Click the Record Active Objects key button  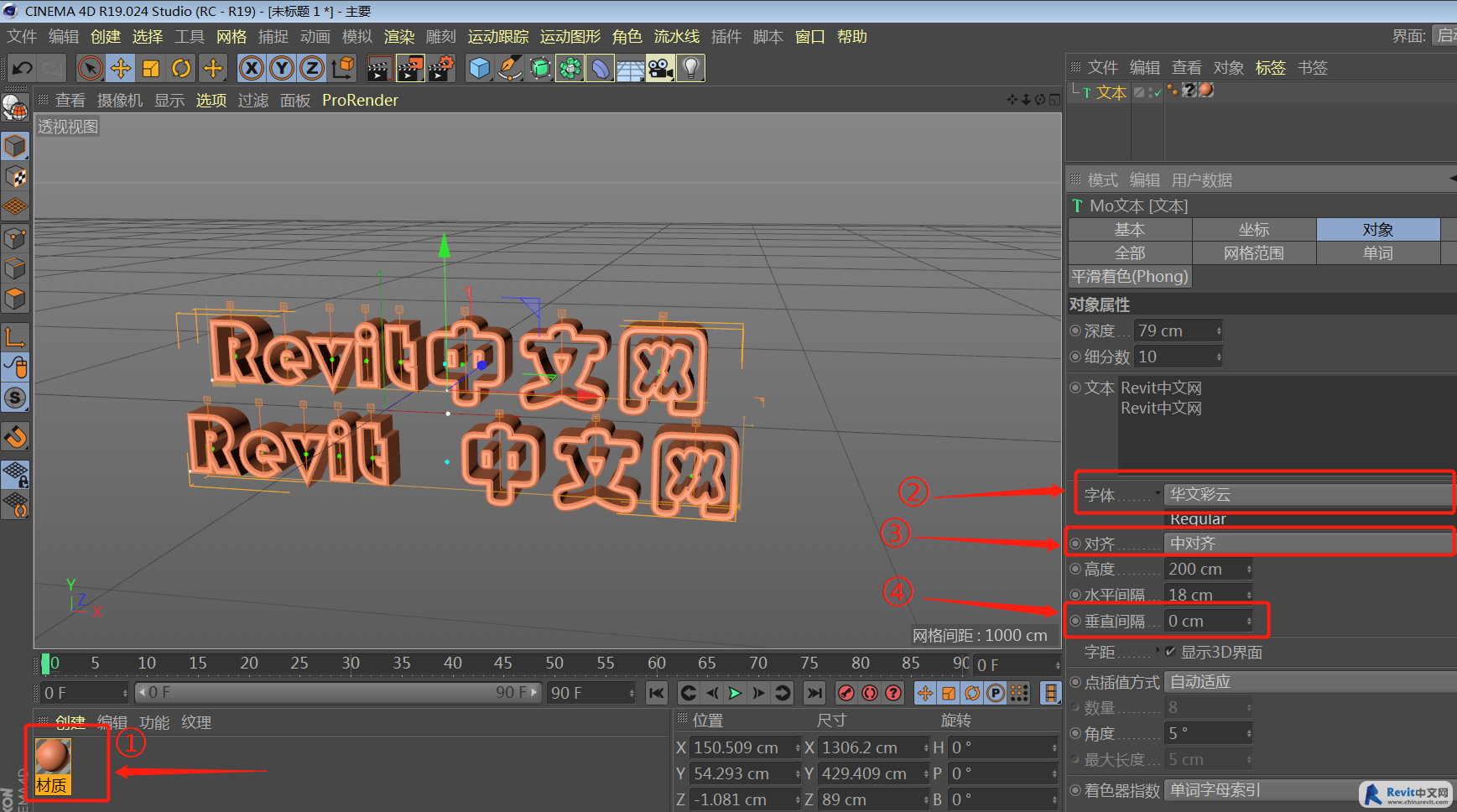point(846,693)
